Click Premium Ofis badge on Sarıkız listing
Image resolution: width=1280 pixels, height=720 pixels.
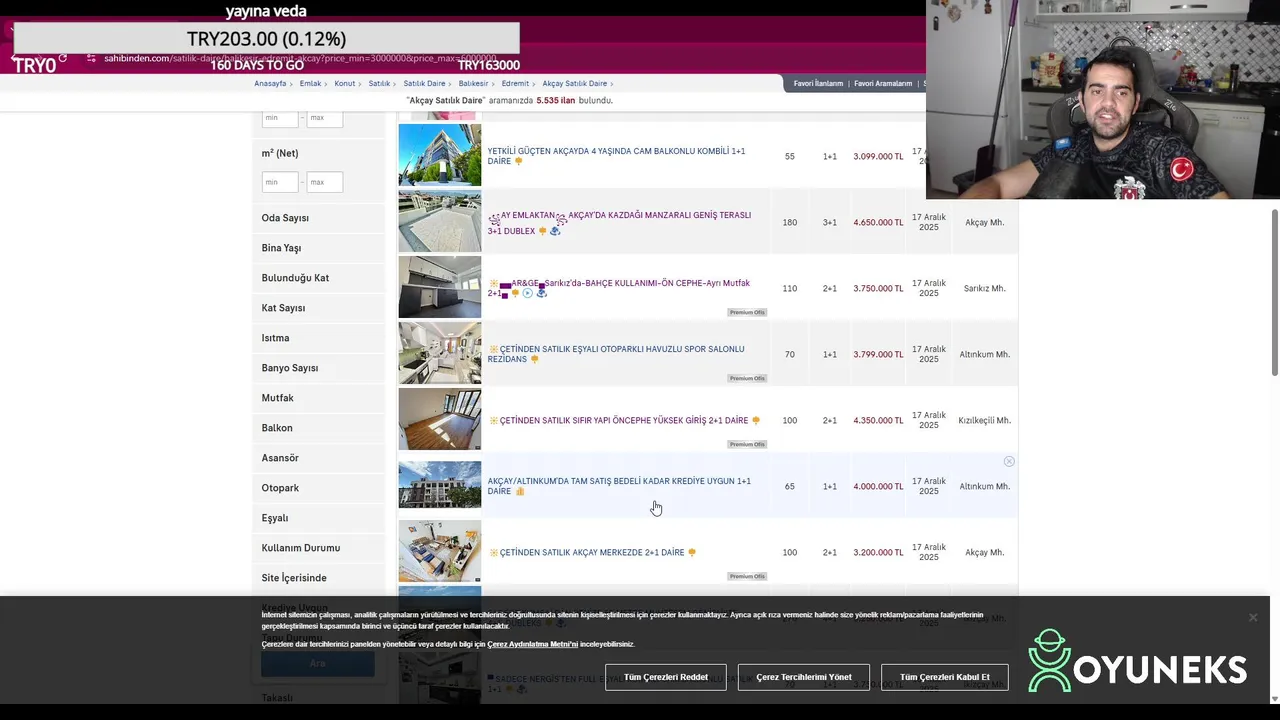pyautogui.click(x=747, y=312)
